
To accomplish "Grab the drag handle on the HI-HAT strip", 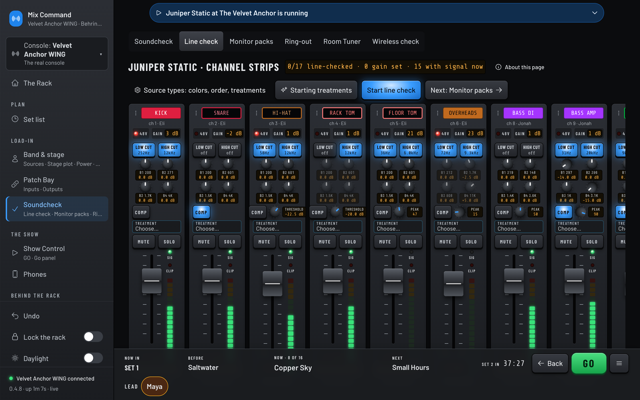I will coord(256,113).
